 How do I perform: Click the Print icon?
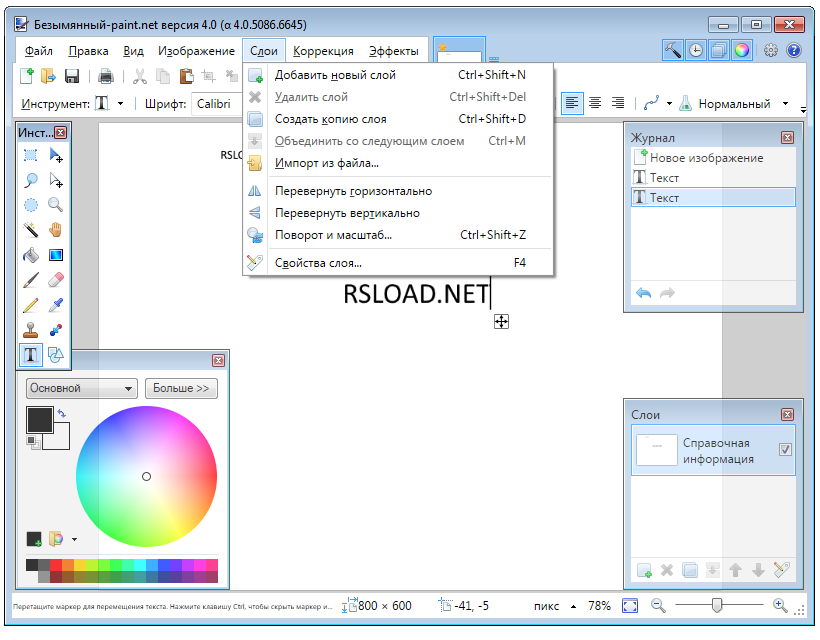click(106, 76)
